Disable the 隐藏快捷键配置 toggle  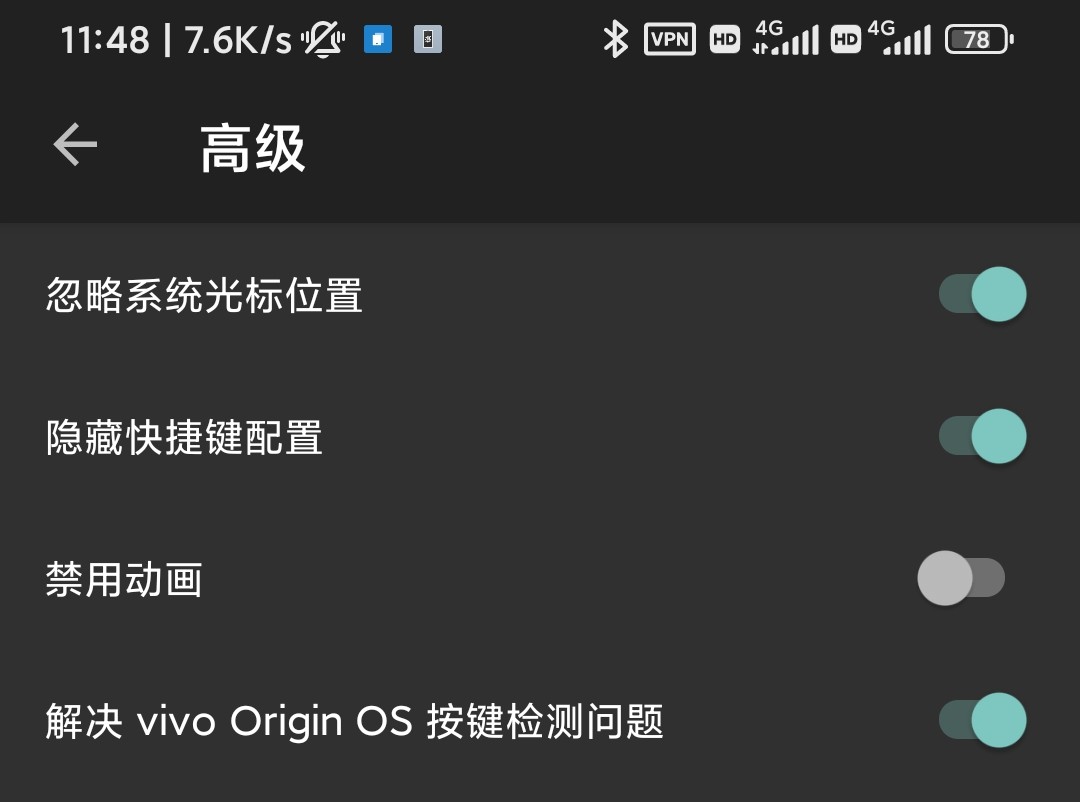[983, 436]
